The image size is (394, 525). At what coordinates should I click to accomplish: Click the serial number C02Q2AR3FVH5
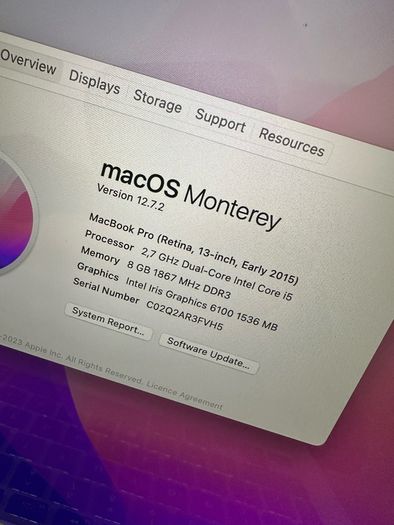click(x=184, y=316)
